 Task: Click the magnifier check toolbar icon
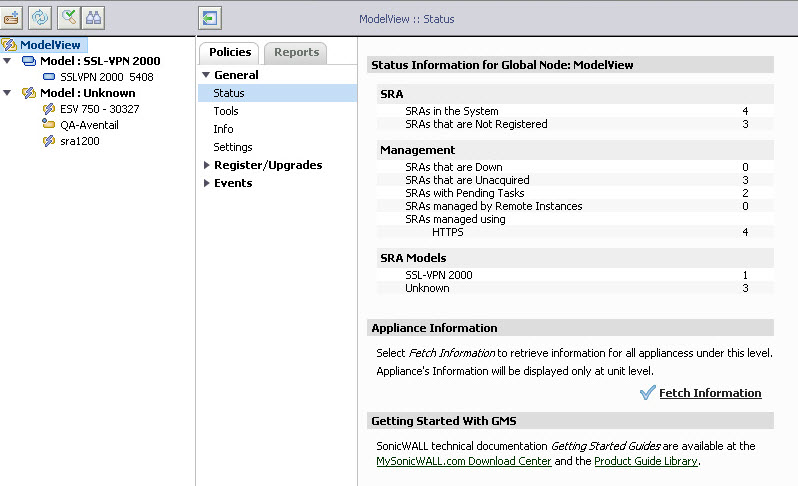click(x=69, y=18)
